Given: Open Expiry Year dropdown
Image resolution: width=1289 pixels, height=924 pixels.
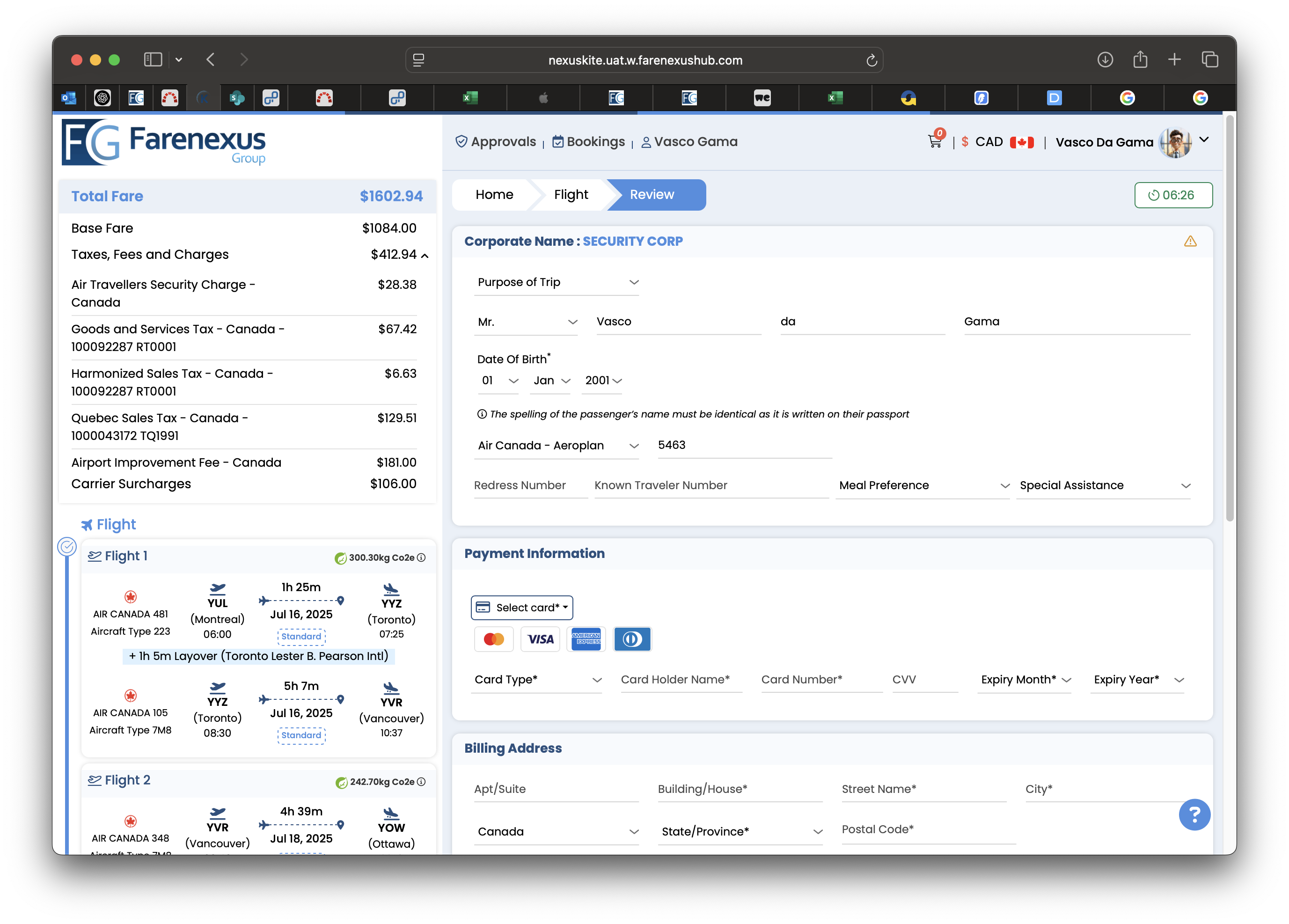Looking at the screenshot, I should (1137, 680).
